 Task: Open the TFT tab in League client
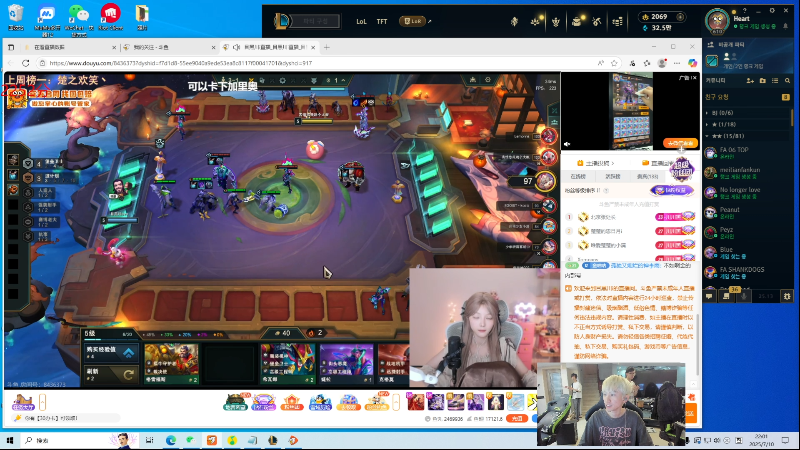point(382,21)
